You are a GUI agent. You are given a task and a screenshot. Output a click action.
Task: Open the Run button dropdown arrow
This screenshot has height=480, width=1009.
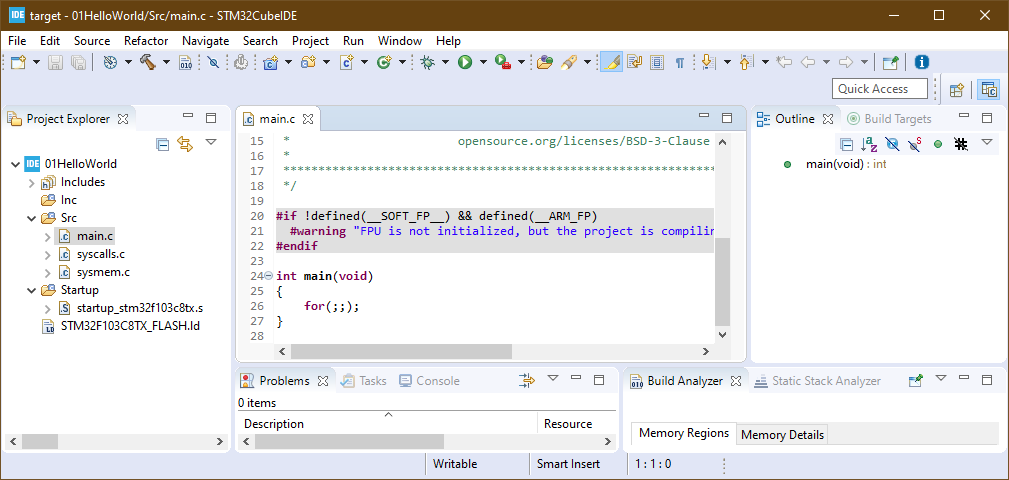coord(481,62)
